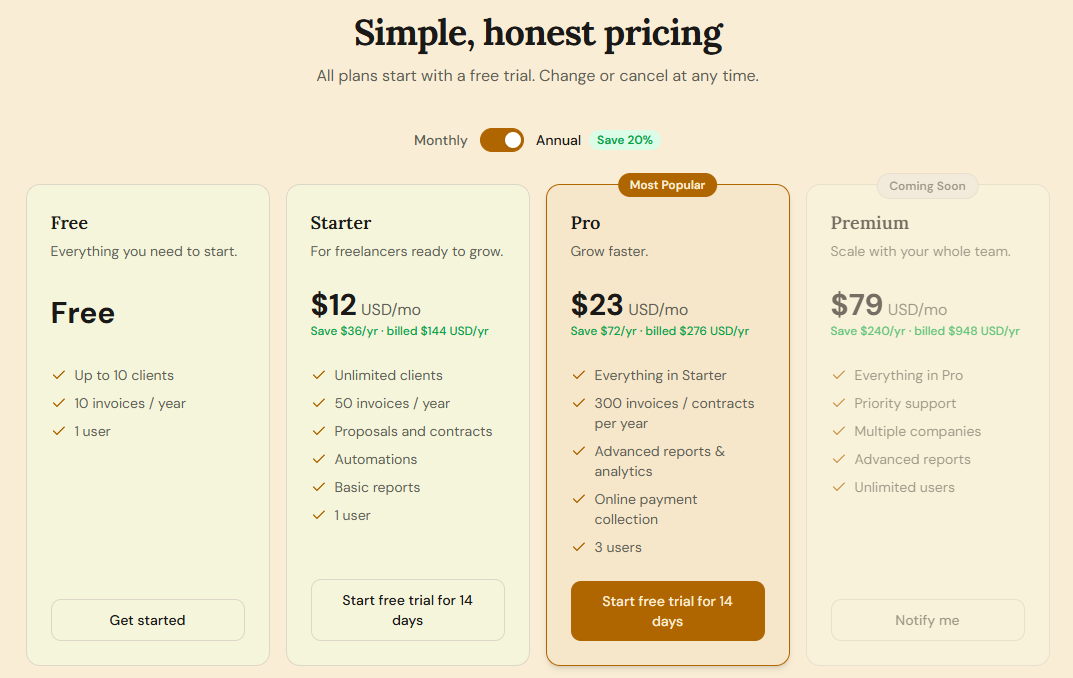Click the Notify me button
Image resolution: width=1073 pixels, height=678 pixels.
pos(928,621)
